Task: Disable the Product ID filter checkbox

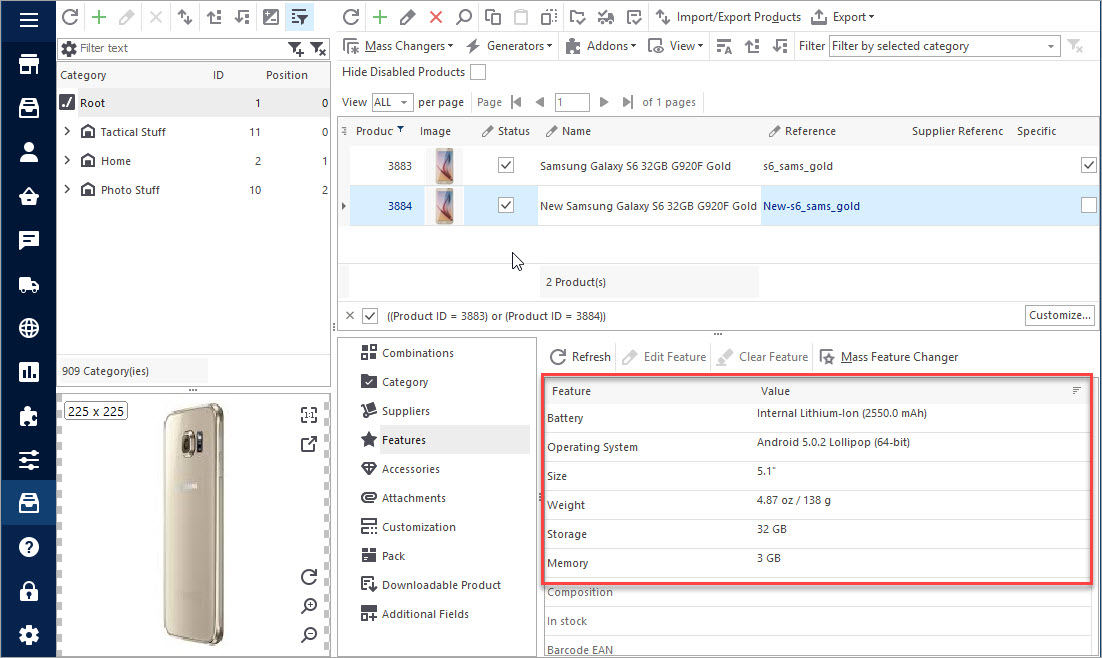Action: pyautogui.click(x=370, y=316)
